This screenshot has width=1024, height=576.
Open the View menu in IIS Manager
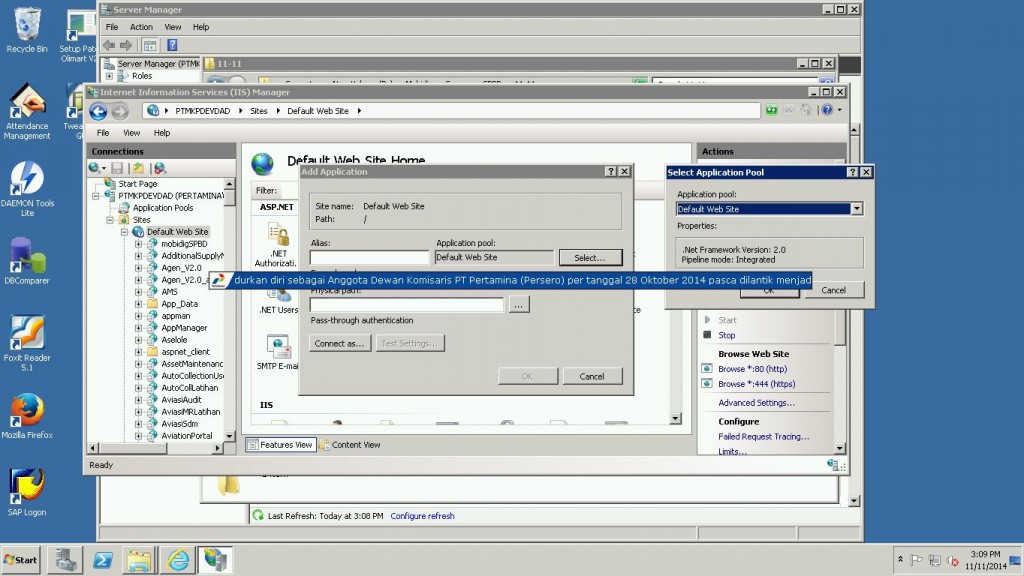pyautogui.click(x=131, y=132)
